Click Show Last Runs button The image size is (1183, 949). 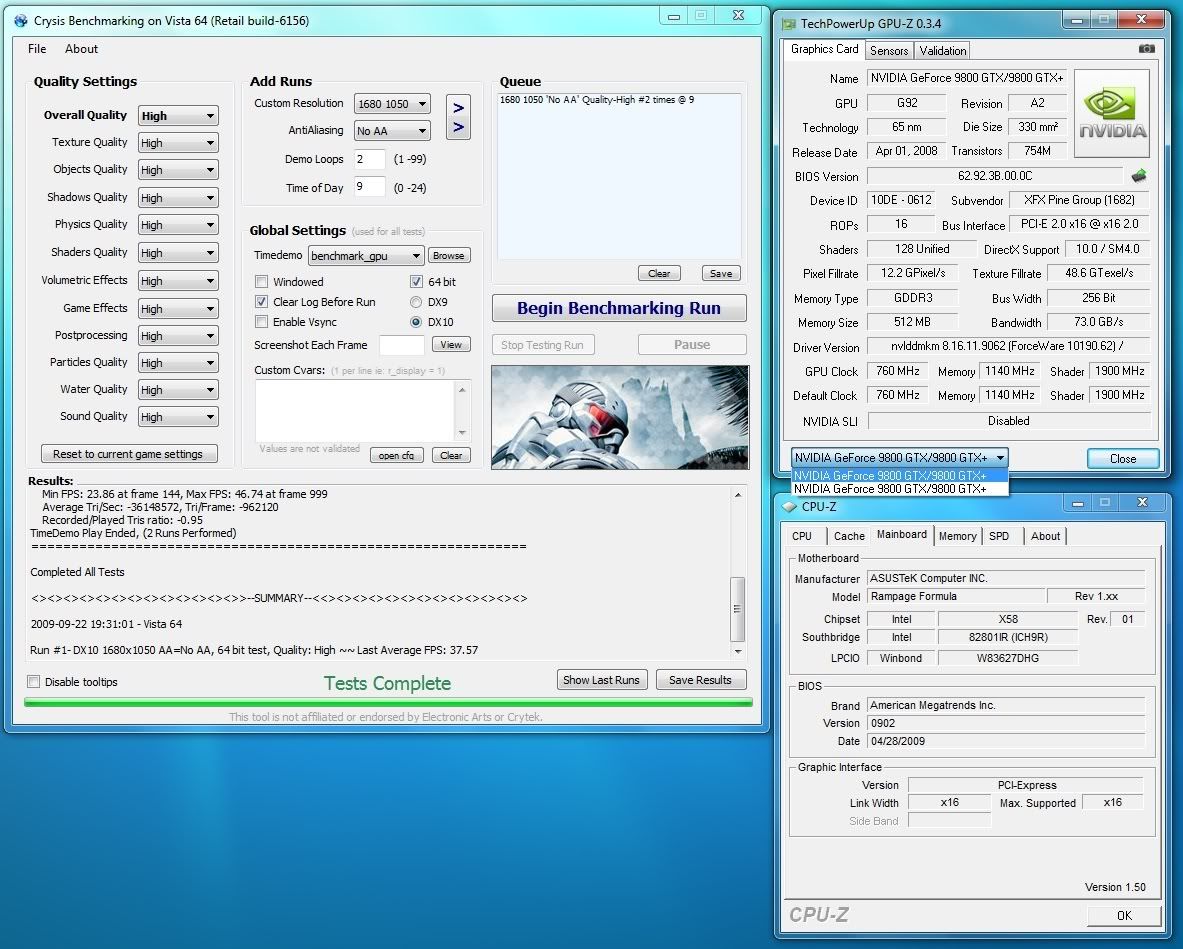tap(601, 680)
